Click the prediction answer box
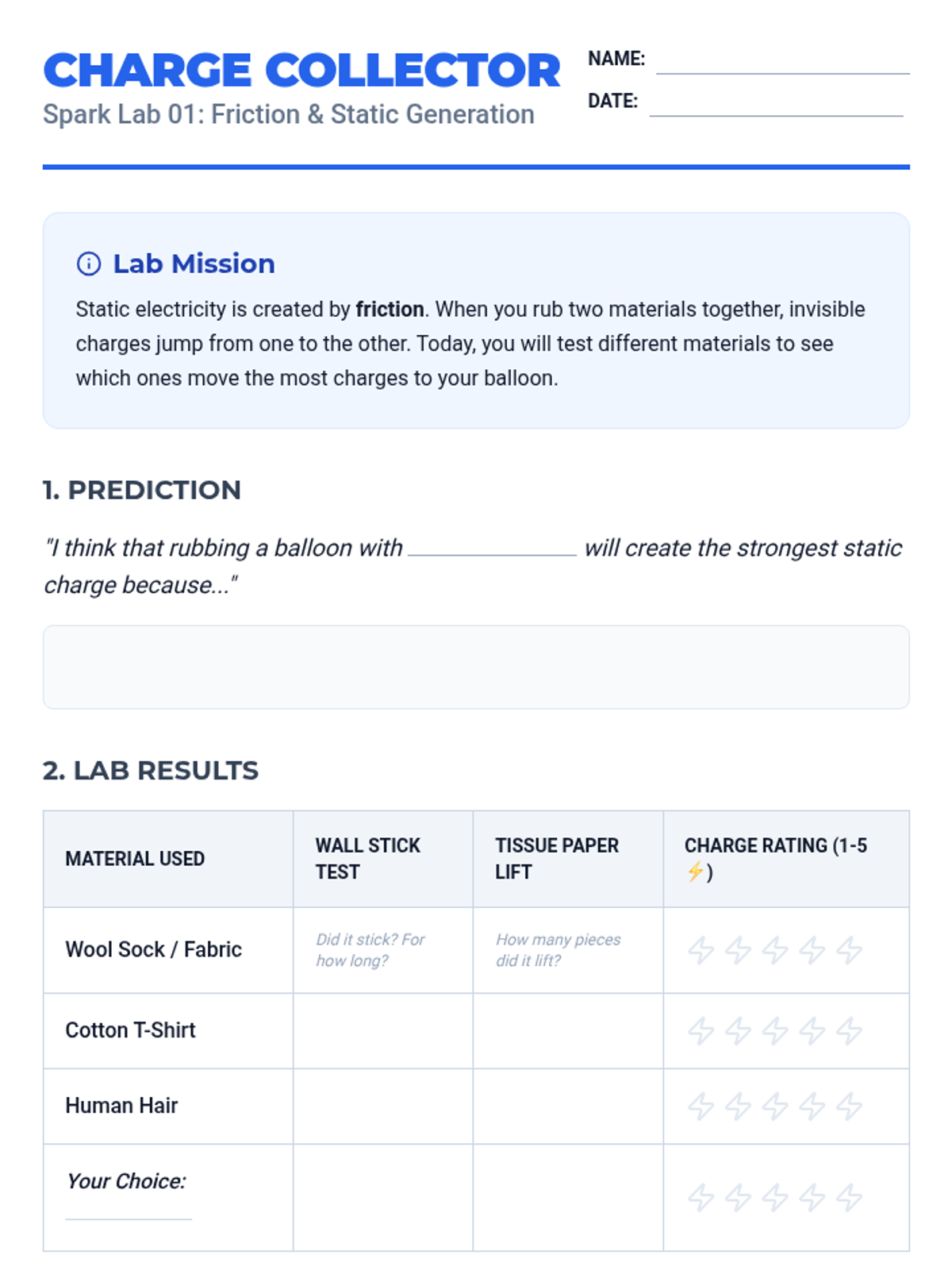Viewport: 952px width, 1270px height. [x=476, y=667]
